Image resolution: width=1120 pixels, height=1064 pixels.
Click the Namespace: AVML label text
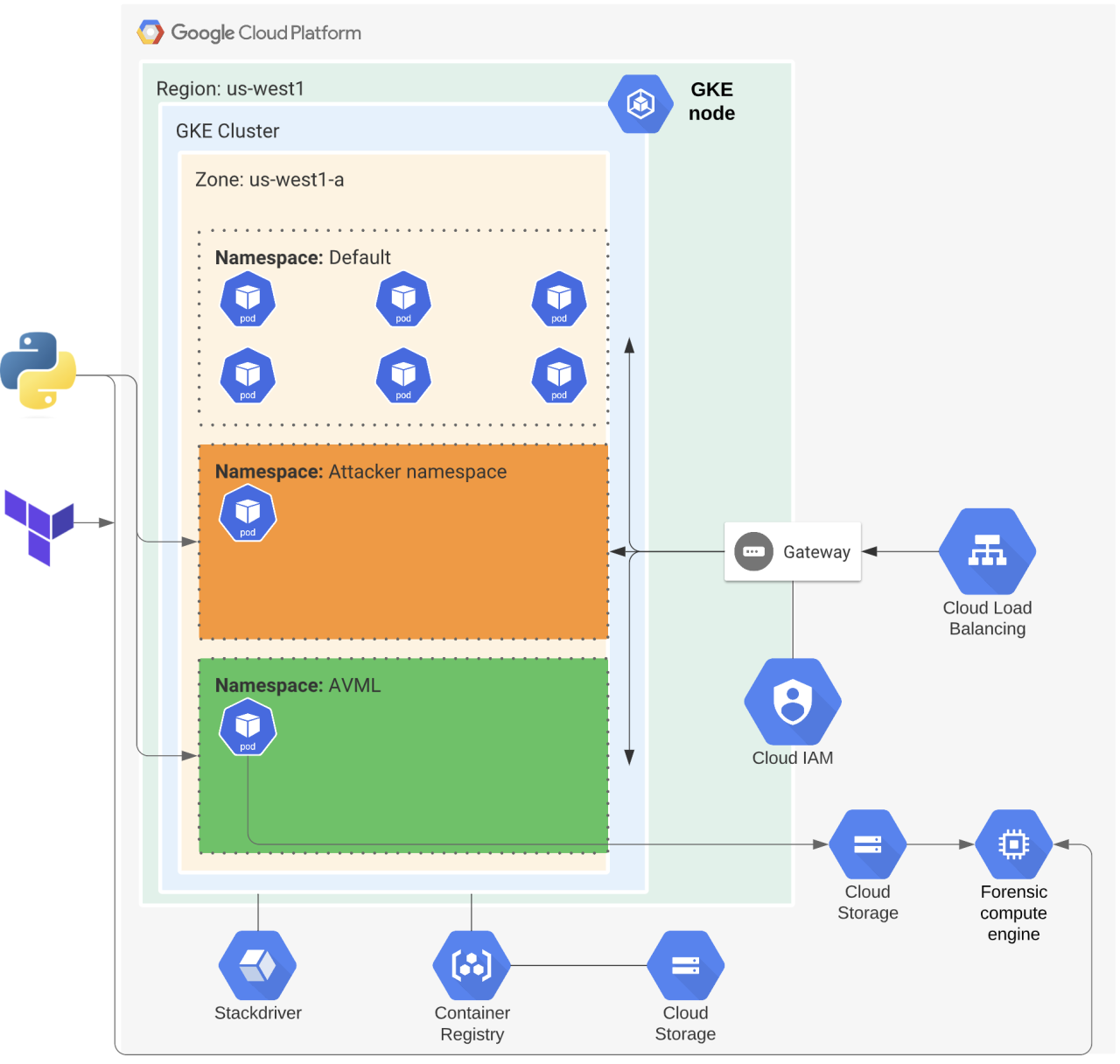click(297, 685)
